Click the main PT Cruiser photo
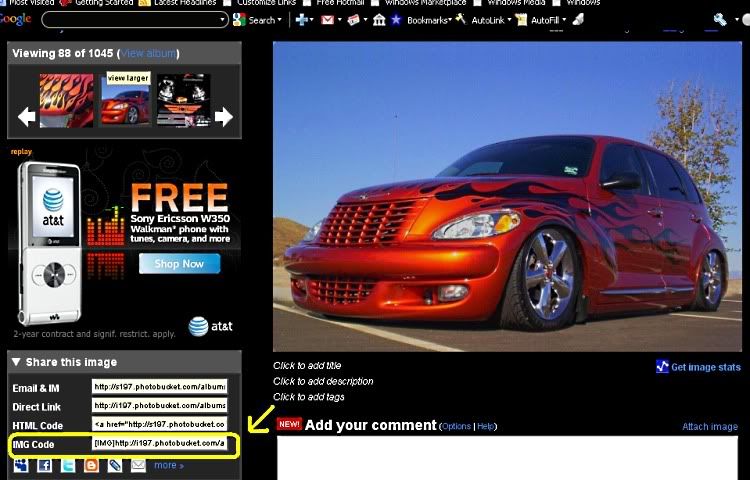This screenshot has width=750, height=480. click(507, 196)
